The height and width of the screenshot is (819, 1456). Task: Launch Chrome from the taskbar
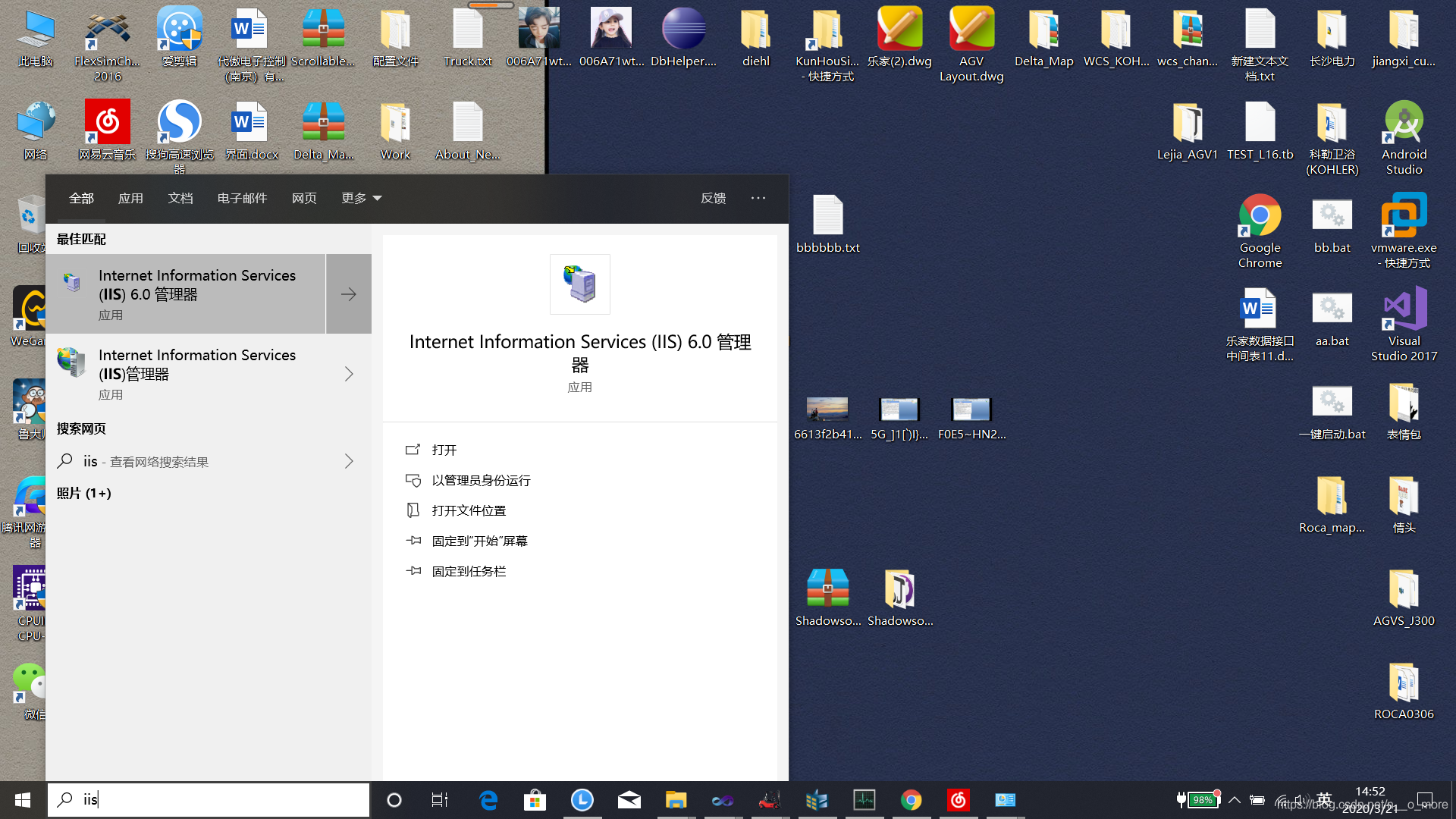click(x=912, y=800)
